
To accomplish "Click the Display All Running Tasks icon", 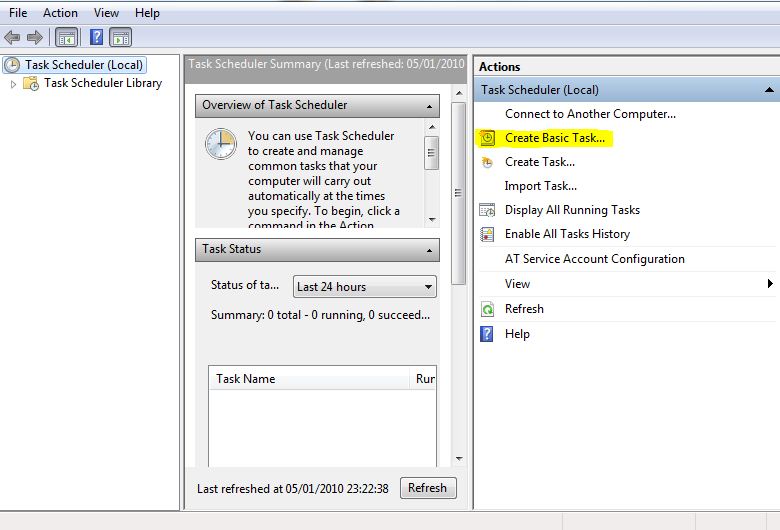I will tap(487, 210).
